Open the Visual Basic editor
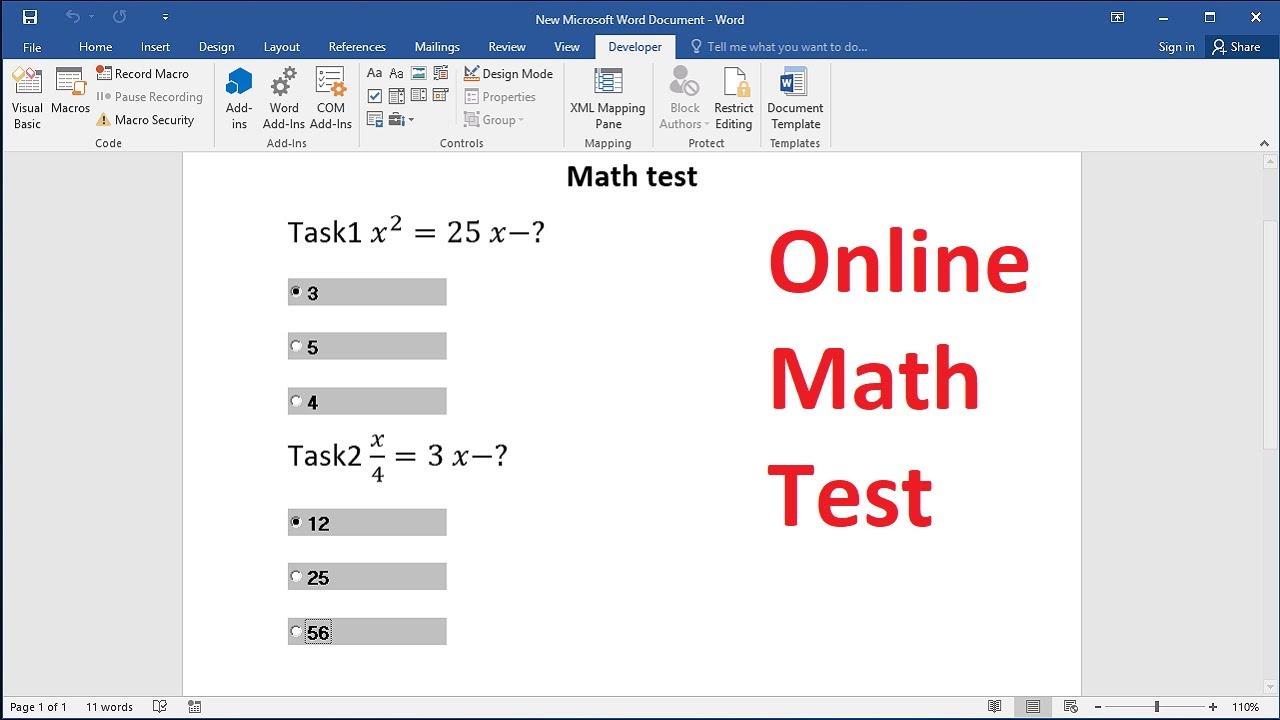The image size is (1280, 720). point(27,99)
